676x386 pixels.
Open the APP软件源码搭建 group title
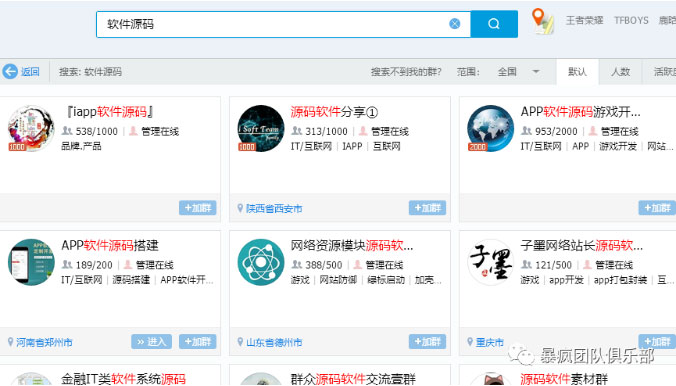coord(110,246)
